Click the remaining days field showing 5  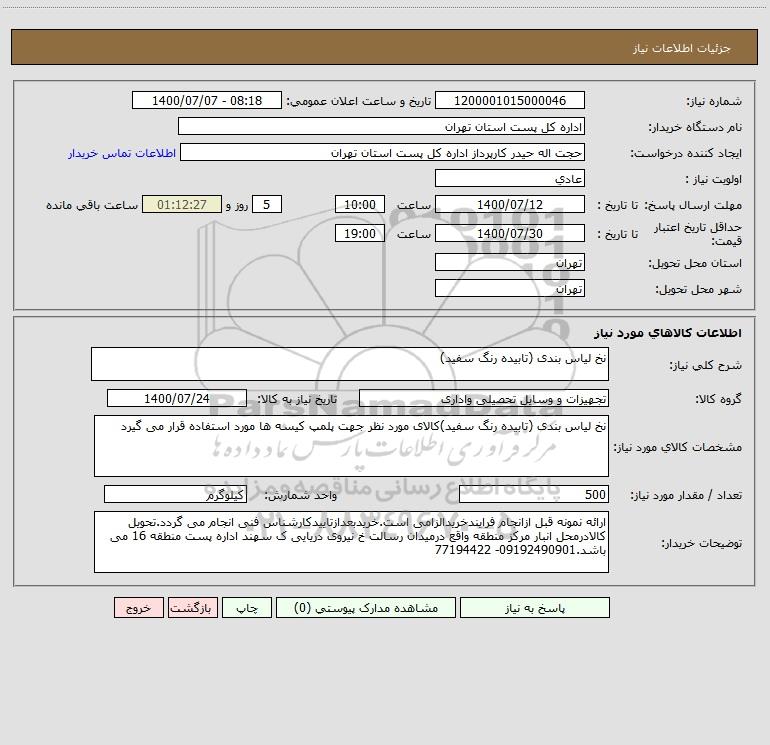click(267, 204)
